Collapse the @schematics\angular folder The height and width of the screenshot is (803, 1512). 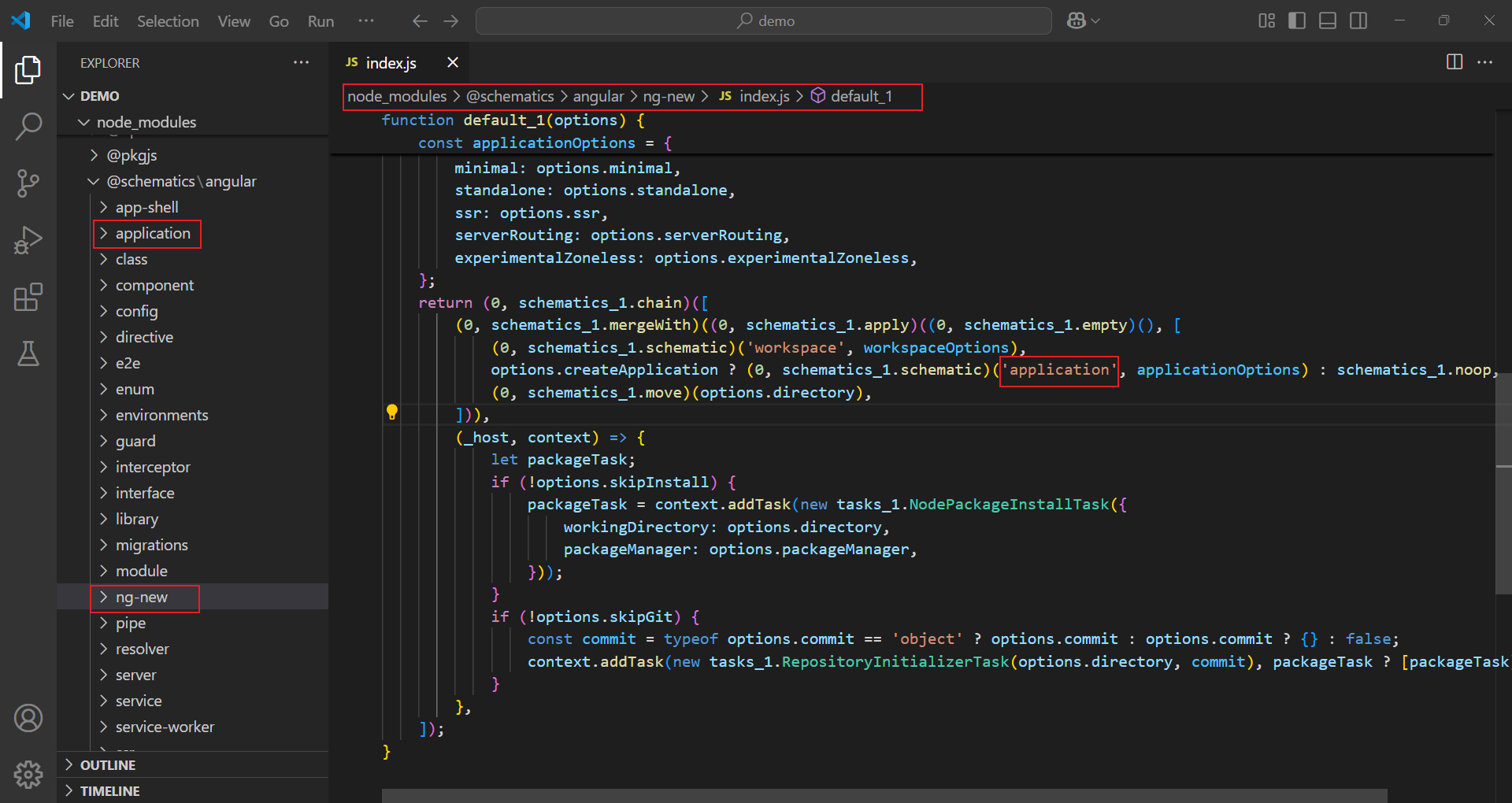[x=181, y=182]
